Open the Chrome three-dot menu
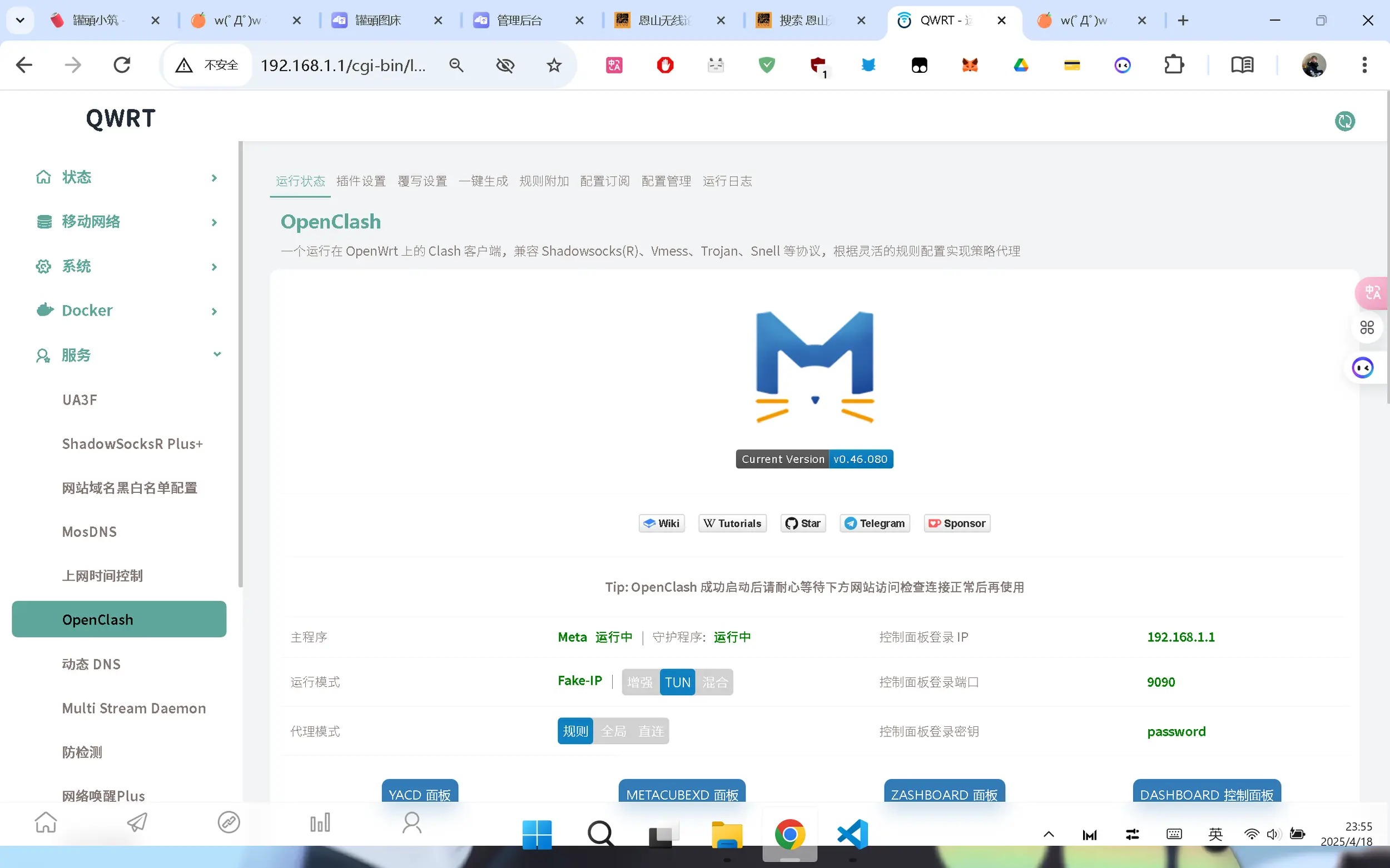This screenshot has width=1390, height=868. (1365, 65)
